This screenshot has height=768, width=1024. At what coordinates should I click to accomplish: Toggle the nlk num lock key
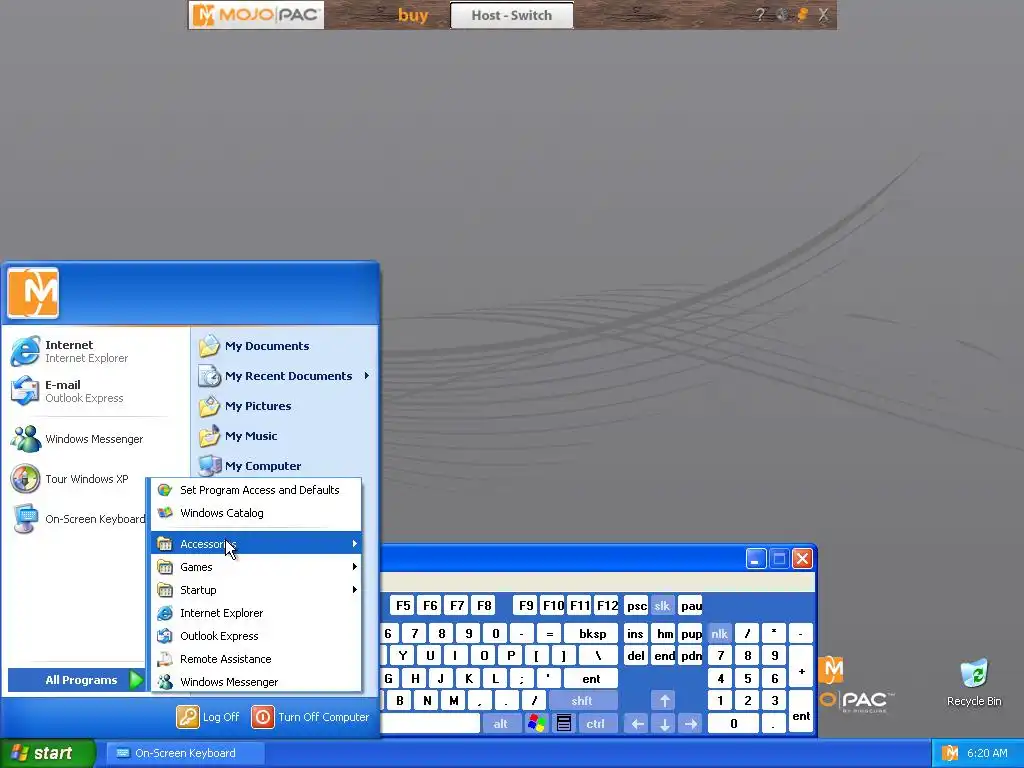[x=719, y=633]
